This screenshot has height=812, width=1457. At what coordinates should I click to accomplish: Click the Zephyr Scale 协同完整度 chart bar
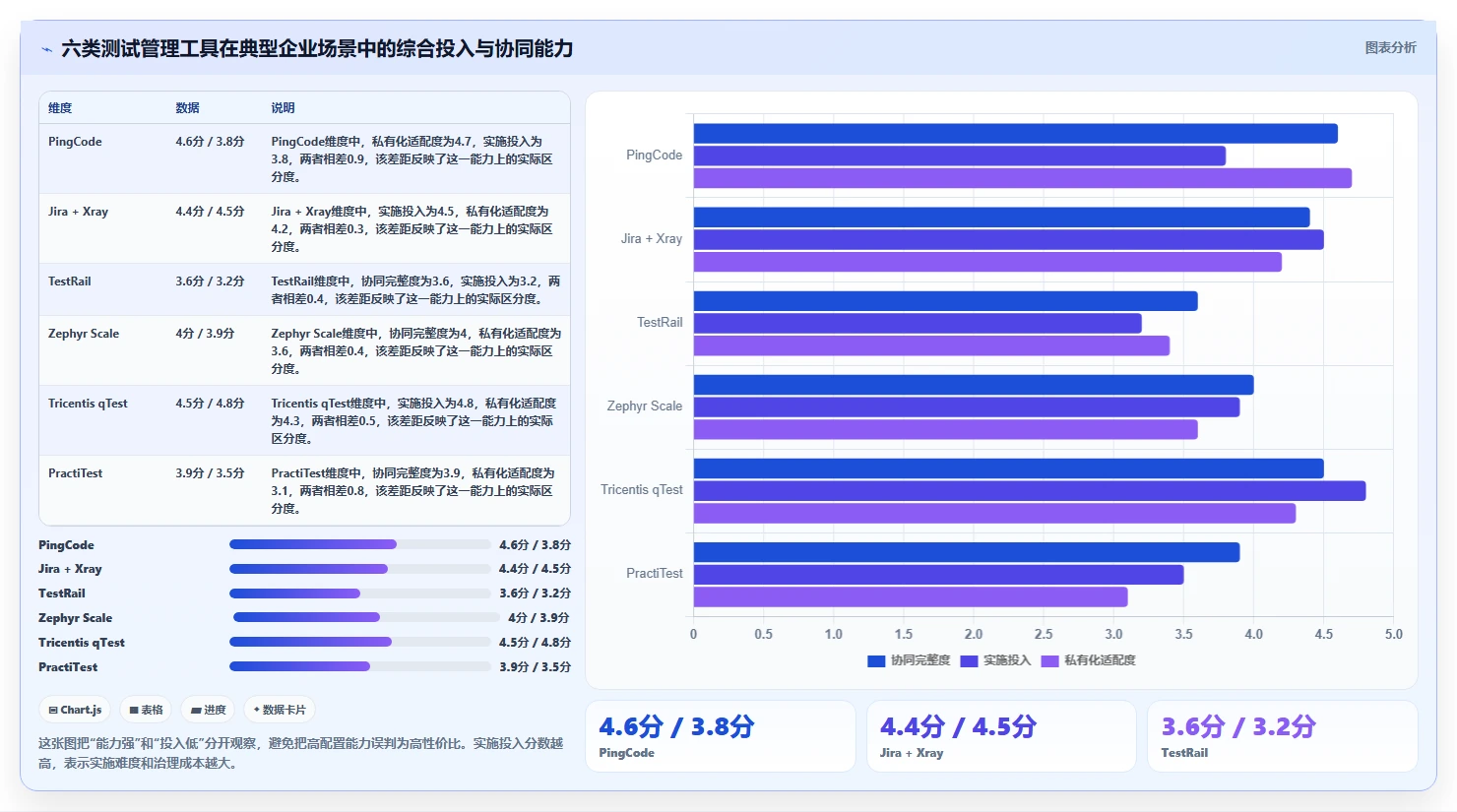tap(974, 385)
